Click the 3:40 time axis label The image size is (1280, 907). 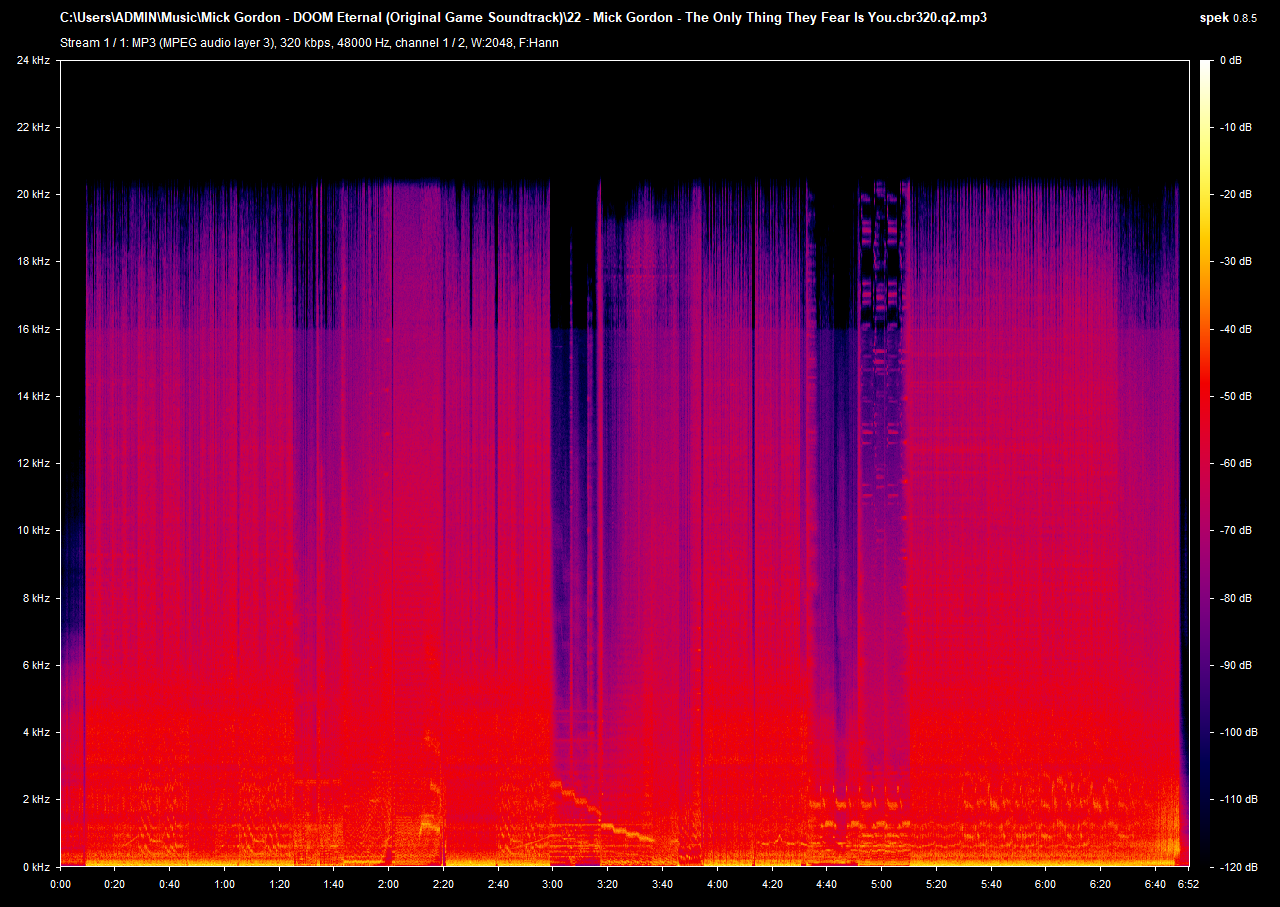coord(662,885)
